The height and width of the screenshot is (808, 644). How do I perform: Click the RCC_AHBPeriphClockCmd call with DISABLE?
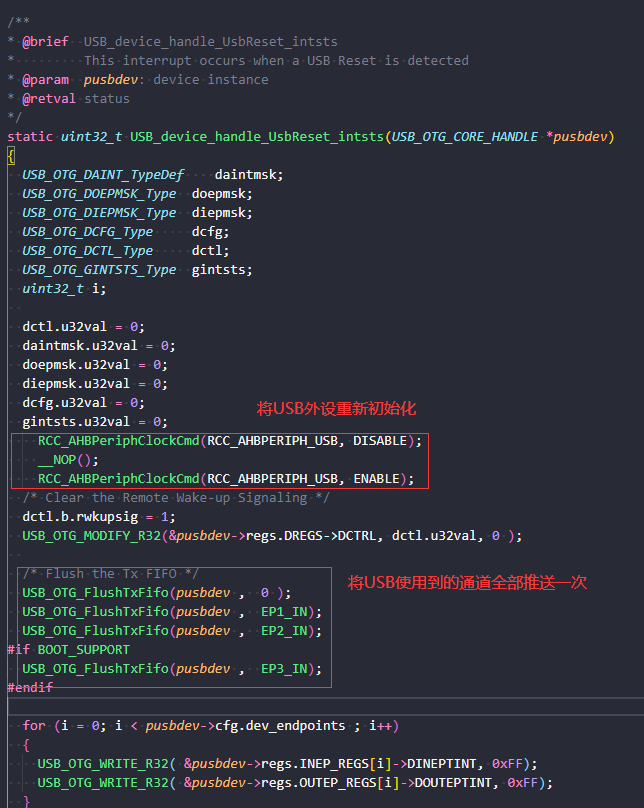[230, 441]
